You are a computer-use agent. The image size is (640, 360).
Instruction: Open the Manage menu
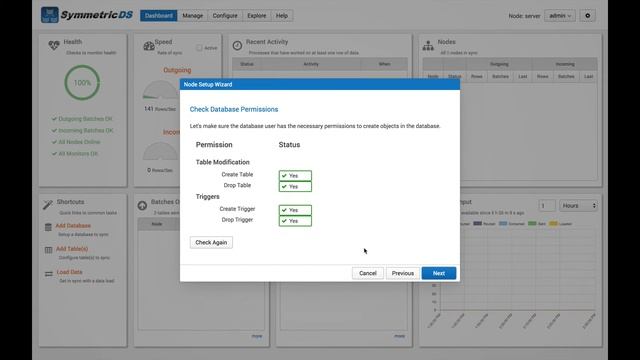193,16
